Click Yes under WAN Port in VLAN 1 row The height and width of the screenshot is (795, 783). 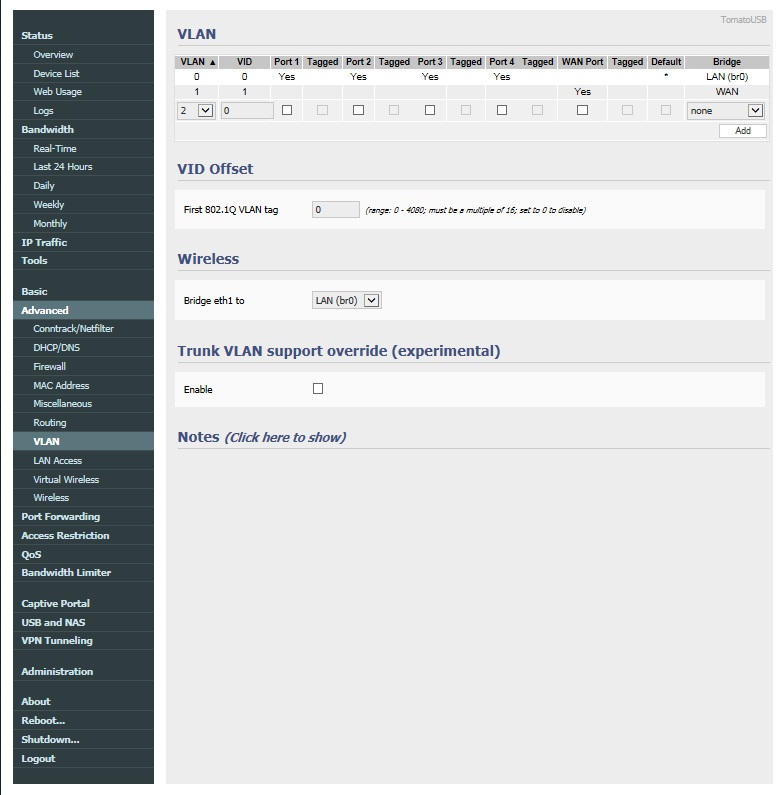[582, 92]
